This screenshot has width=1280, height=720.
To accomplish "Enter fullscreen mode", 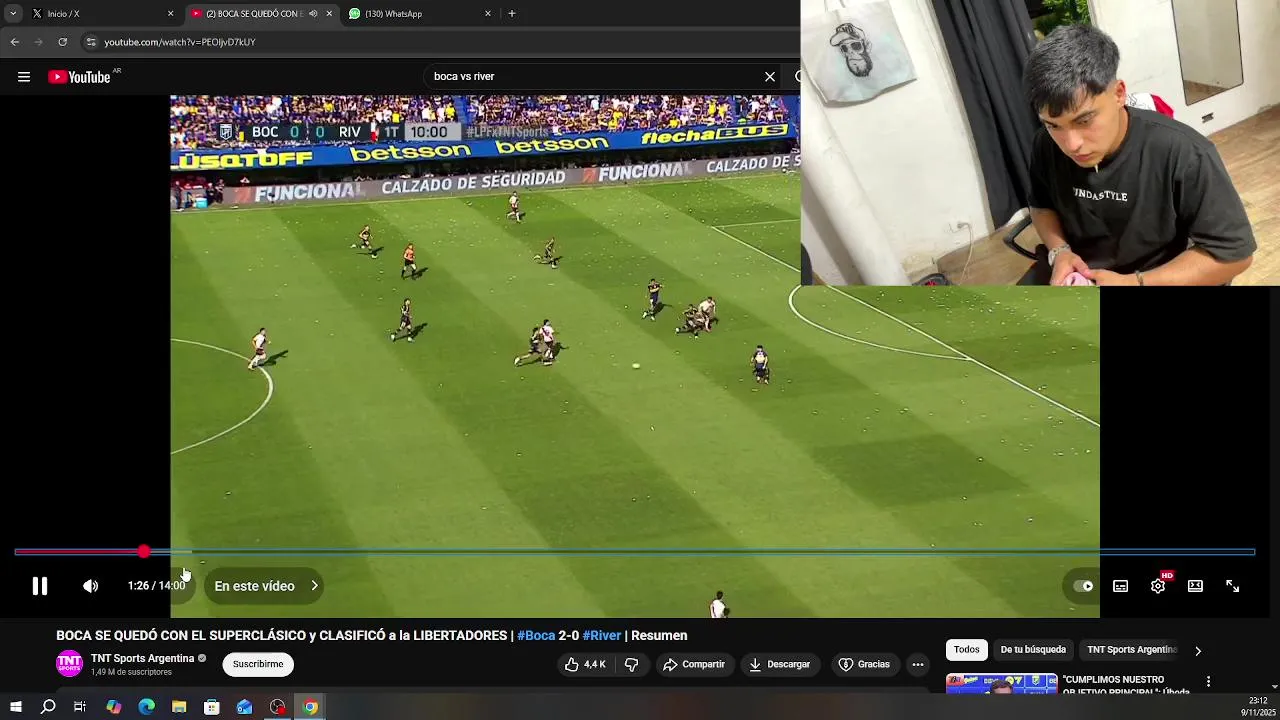I will 1232,586.
